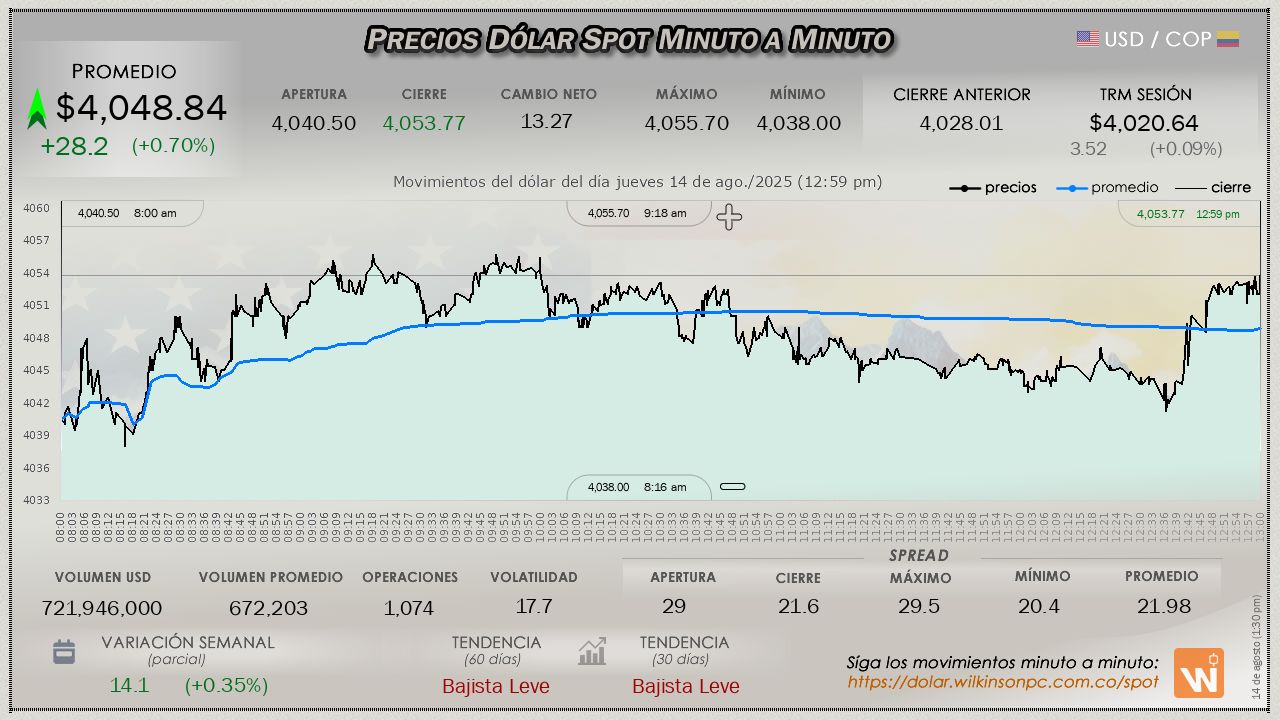
Task: Click the green upward arrow beside the average price
Action: (x=37, y=109)
